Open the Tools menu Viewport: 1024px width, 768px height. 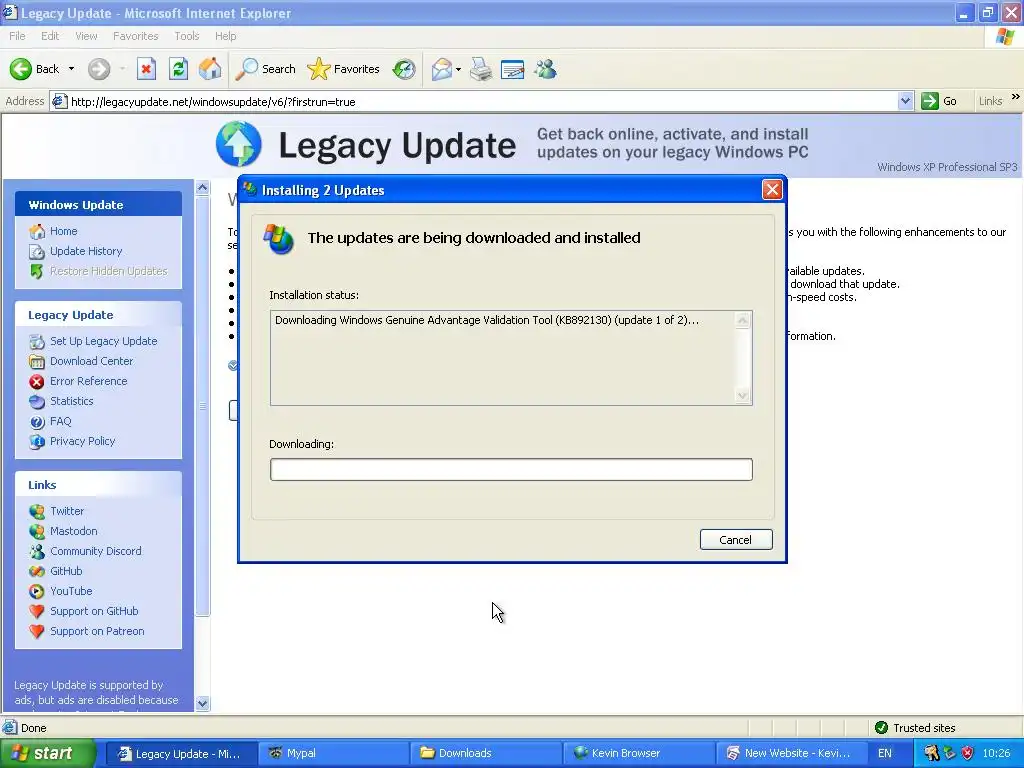point(187,36)
